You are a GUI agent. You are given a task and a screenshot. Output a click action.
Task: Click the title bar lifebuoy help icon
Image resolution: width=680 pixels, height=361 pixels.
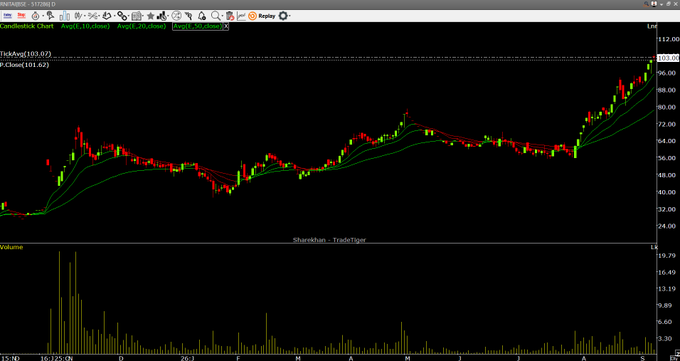[654, 4]
